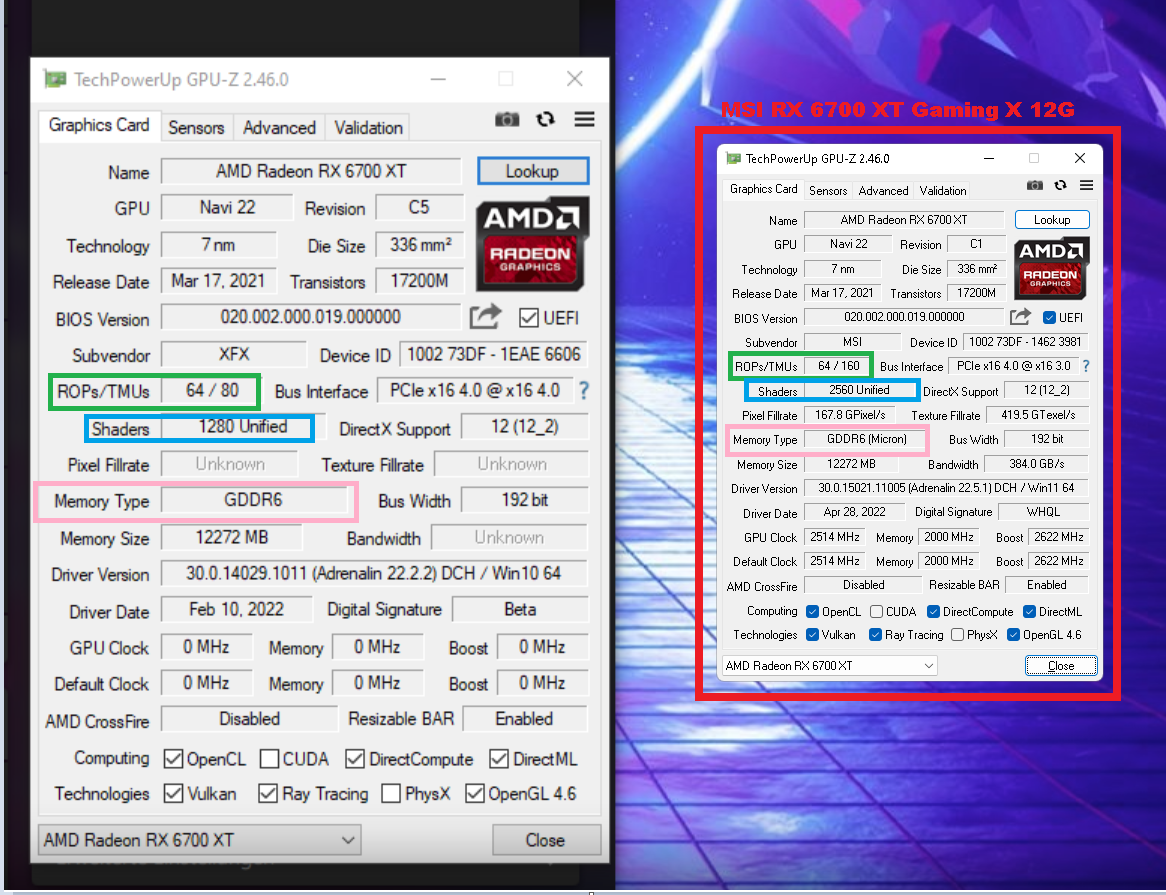Click Close button in left GPU-Z

546,840
